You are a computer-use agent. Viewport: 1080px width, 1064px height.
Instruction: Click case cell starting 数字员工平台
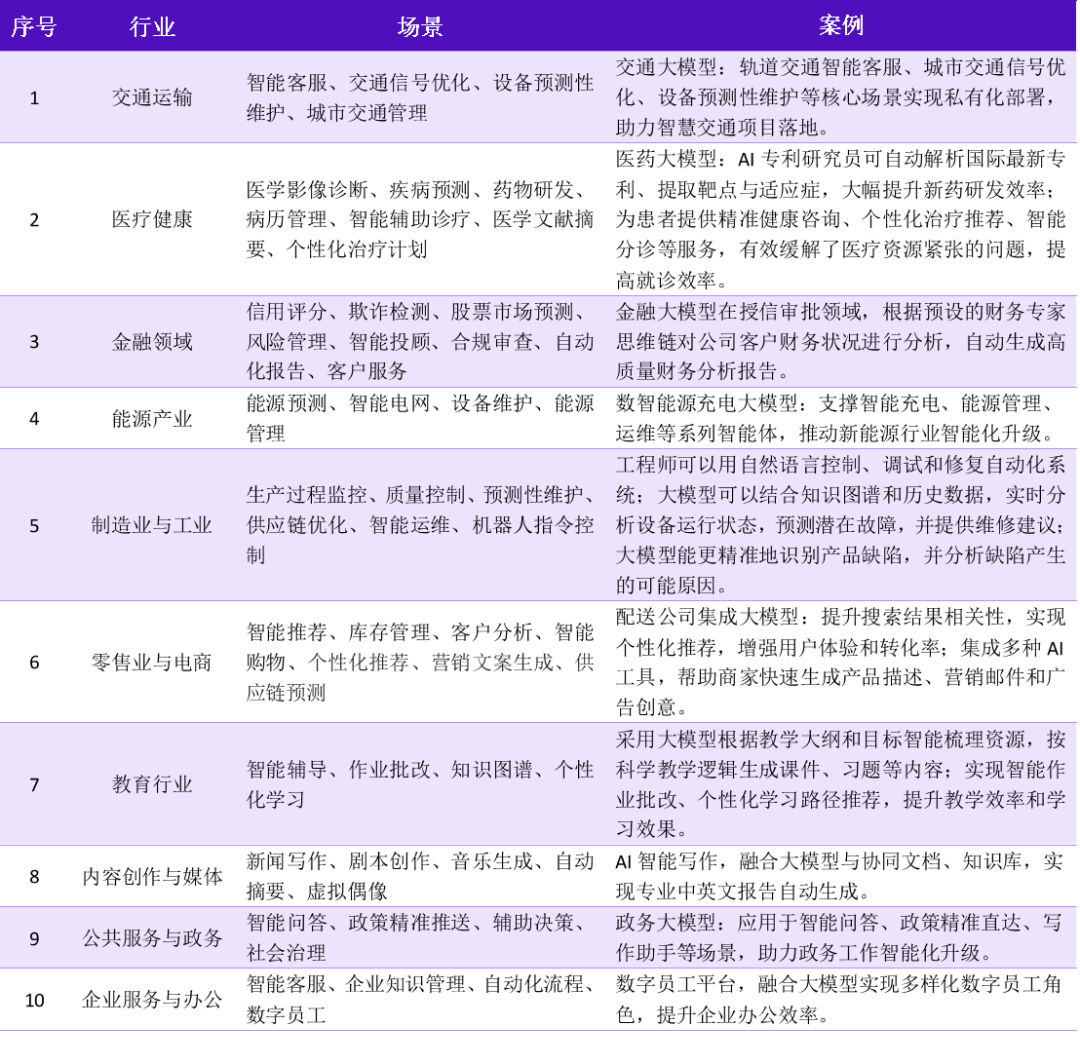click(x=840, y=999)
